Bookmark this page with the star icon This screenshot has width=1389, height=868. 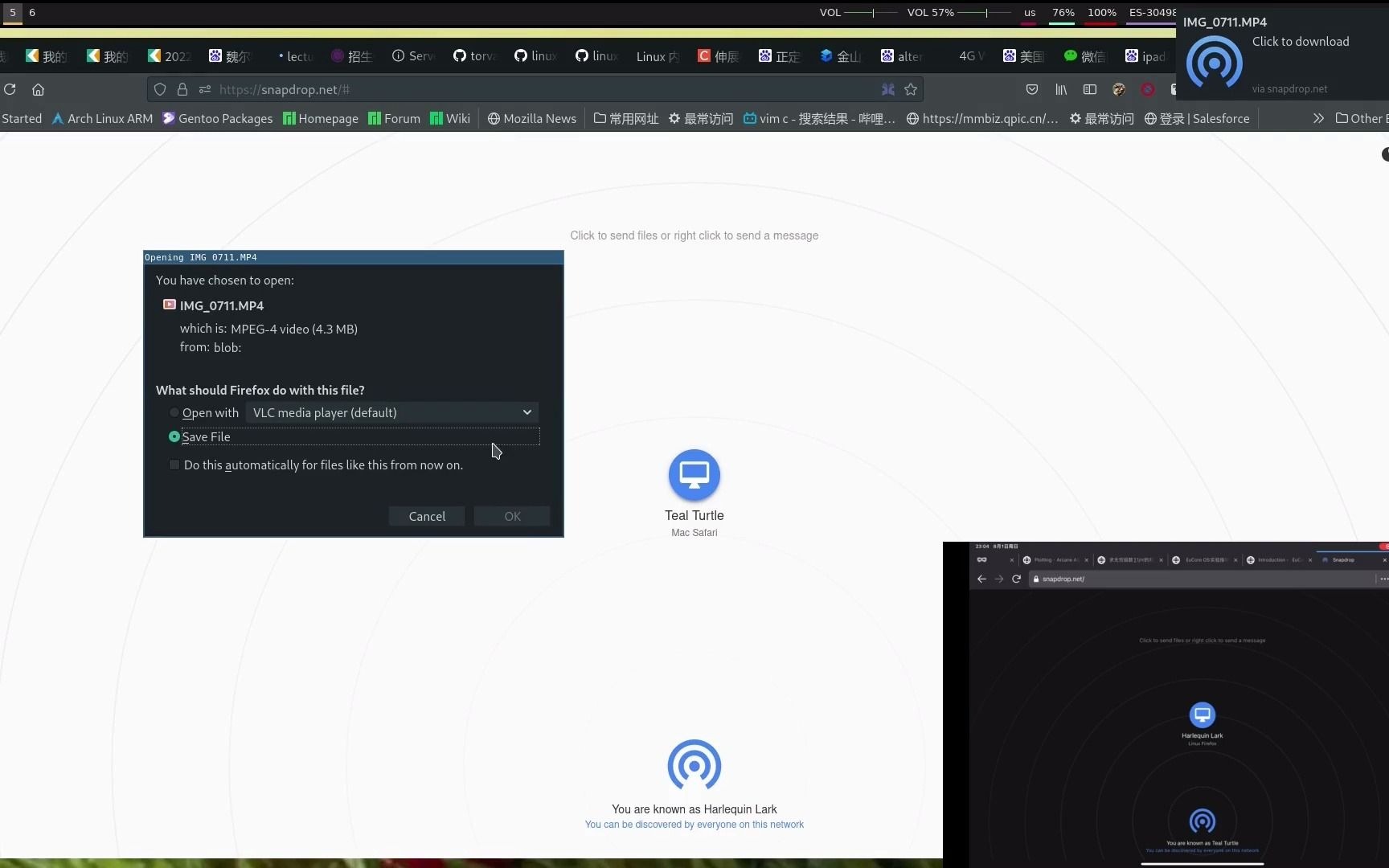(911, 89)
